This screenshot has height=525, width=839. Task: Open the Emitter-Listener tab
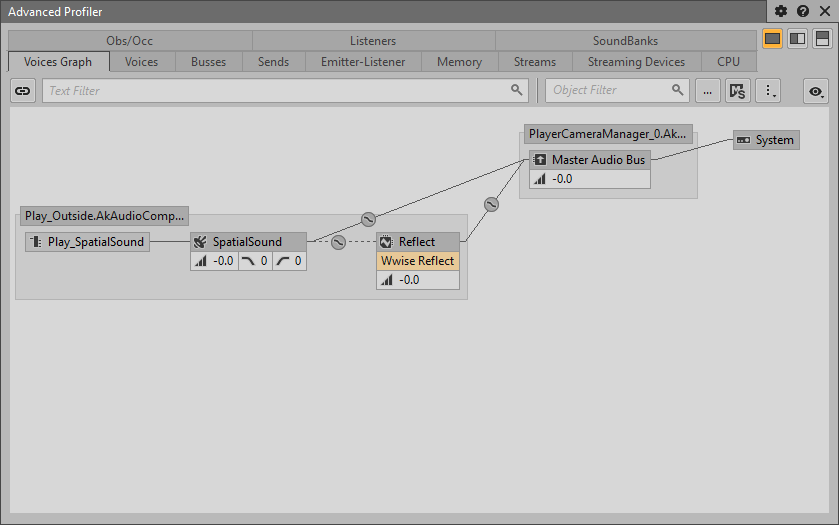tap(363, 62)
